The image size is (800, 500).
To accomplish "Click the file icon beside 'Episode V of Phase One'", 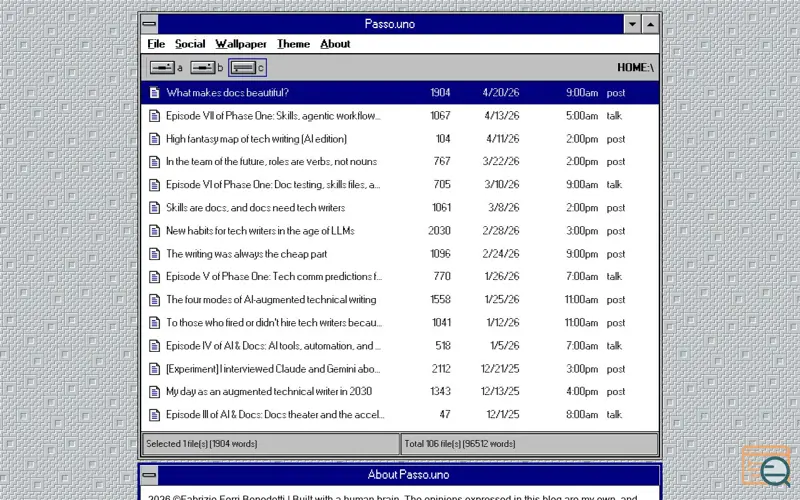I will coord(154,277).
